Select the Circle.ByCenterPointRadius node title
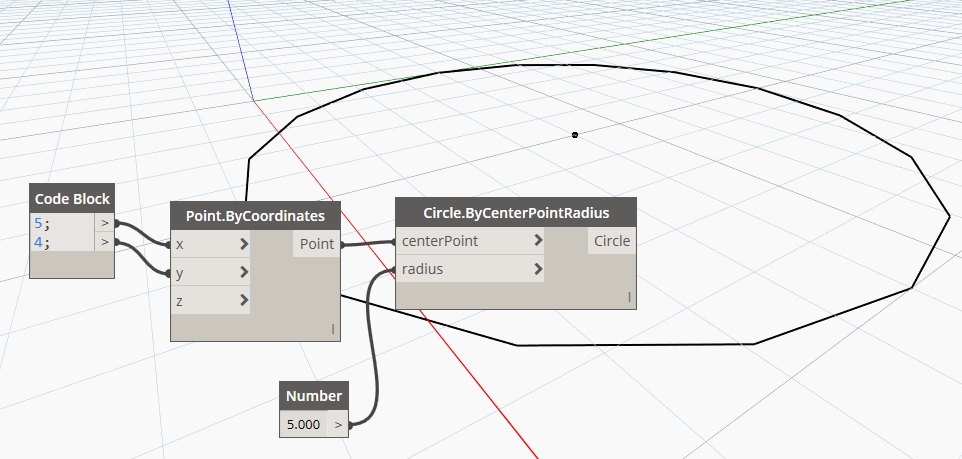The height and width of the screenshot is (459, 962). point(516,212)
